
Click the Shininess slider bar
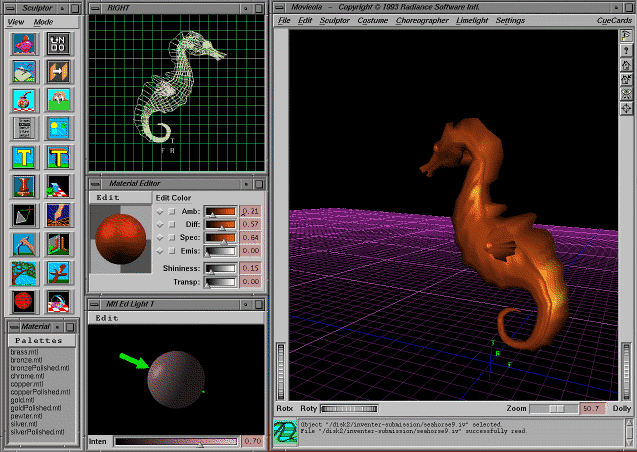[x=218, y=269]
